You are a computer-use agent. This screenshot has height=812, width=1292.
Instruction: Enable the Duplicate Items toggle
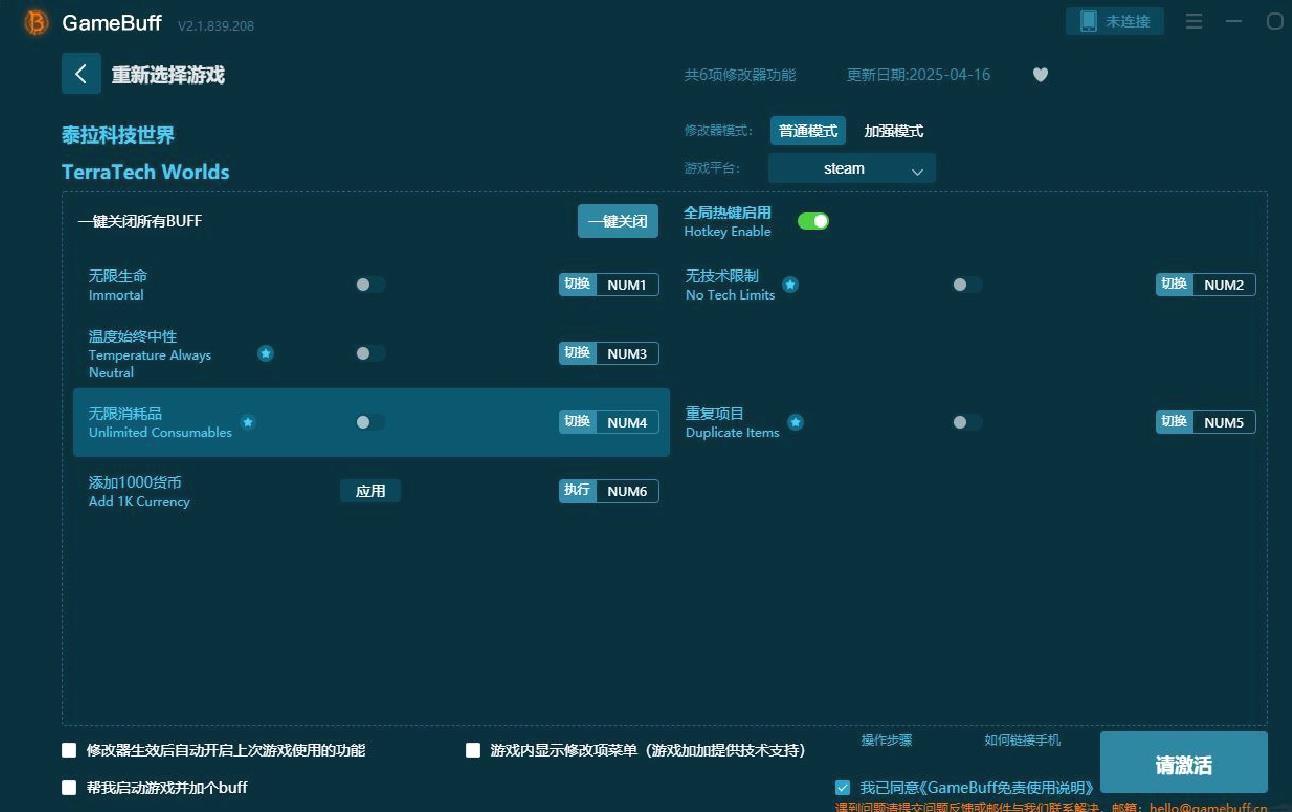pyautogui.click(x=967, y=422)
